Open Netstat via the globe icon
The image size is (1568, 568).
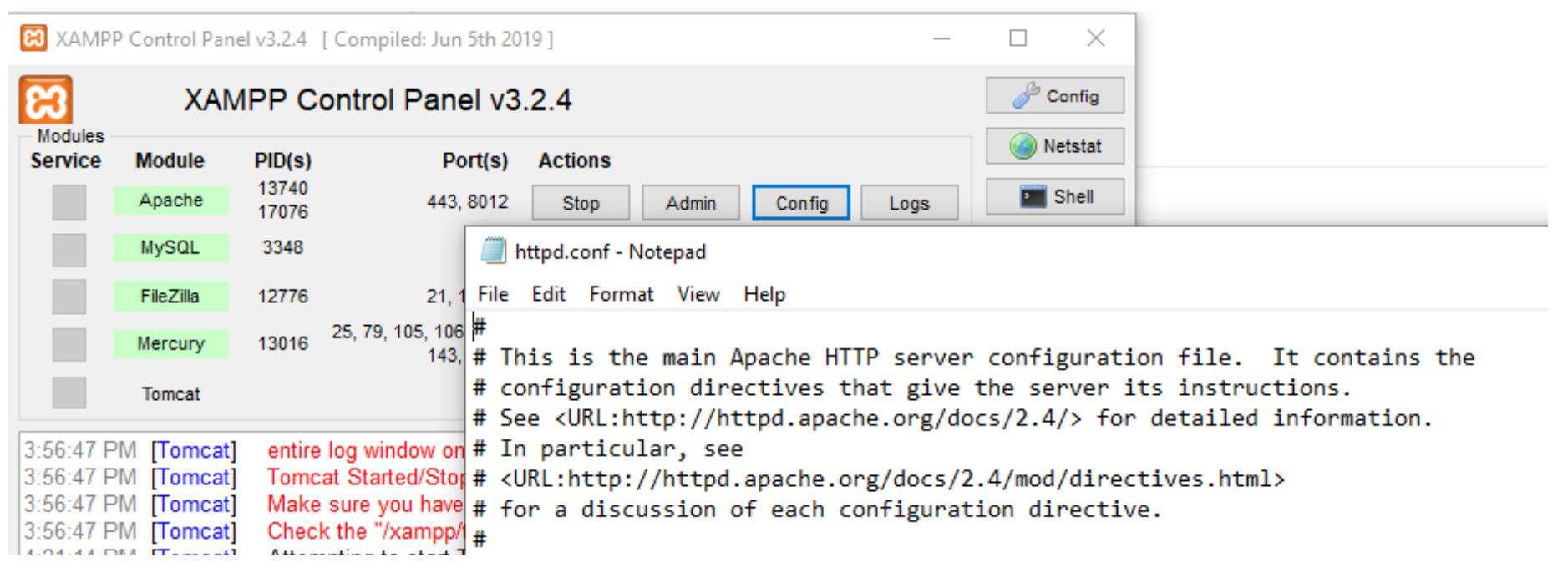1054,145
